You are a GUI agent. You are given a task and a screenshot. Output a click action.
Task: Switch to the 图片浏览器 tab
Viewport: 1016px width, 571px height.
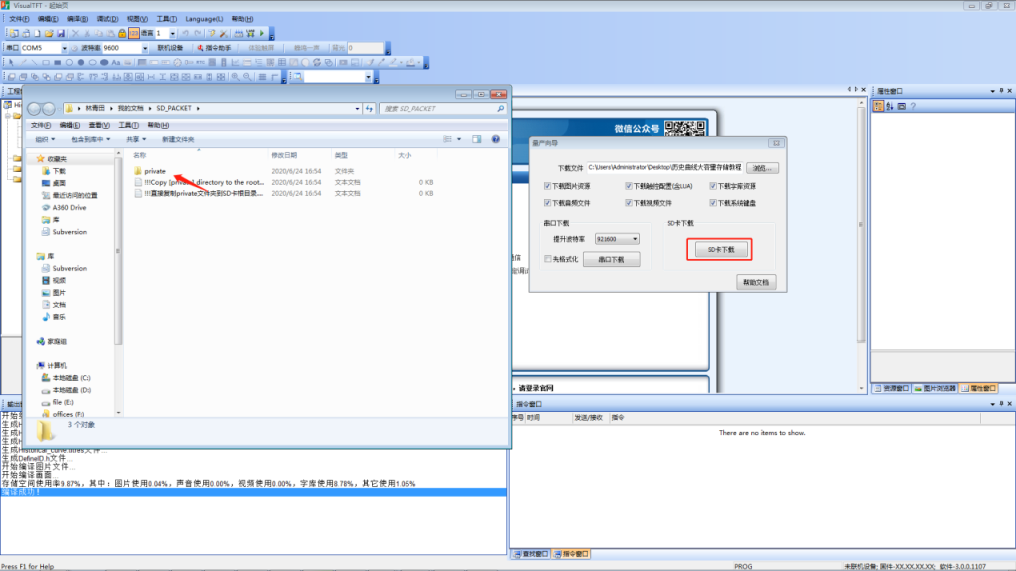point(936,388)
